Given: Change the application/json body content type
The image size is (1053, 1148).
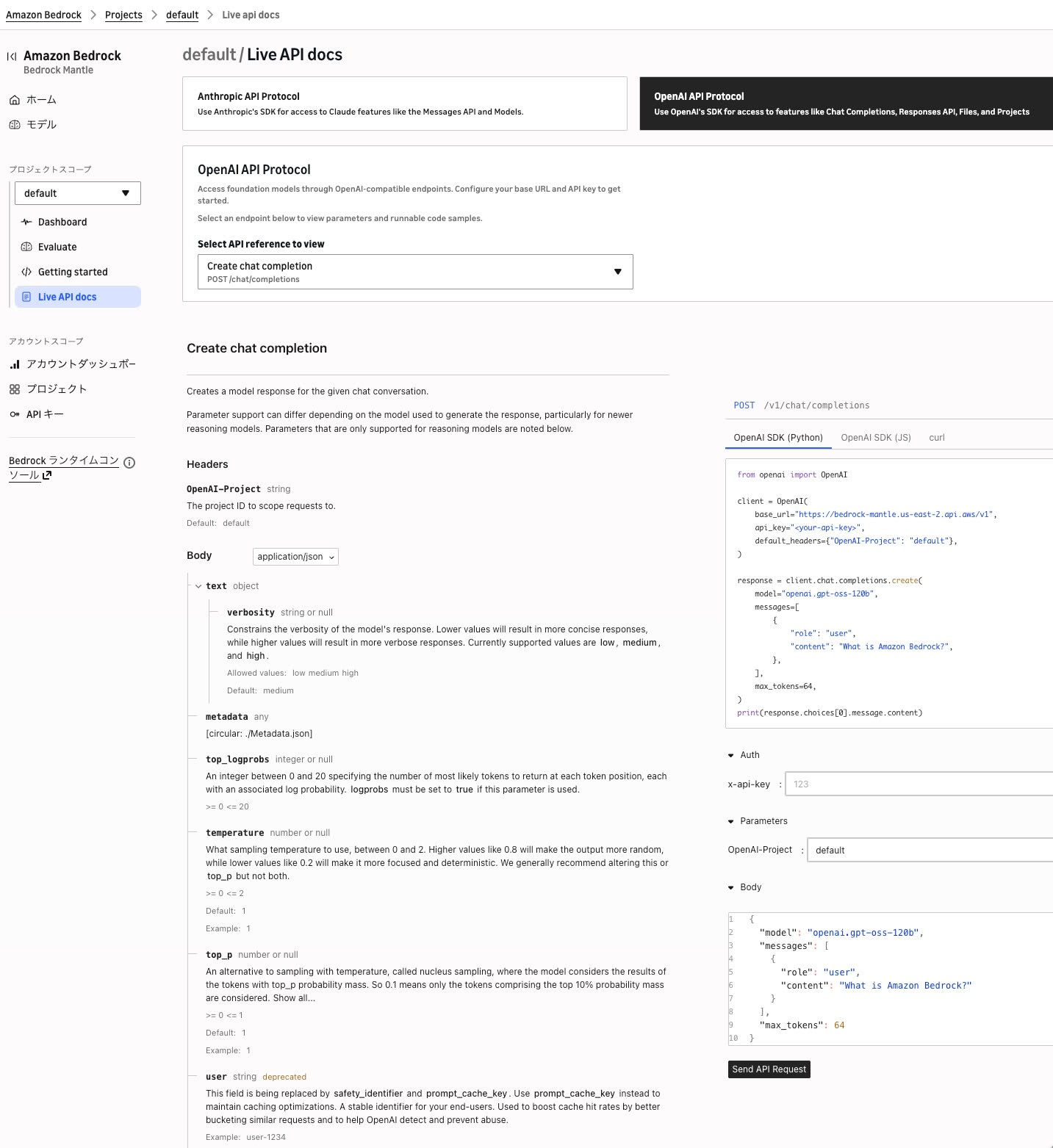Looking at the screenshot, I should click(x=295, y=557).
